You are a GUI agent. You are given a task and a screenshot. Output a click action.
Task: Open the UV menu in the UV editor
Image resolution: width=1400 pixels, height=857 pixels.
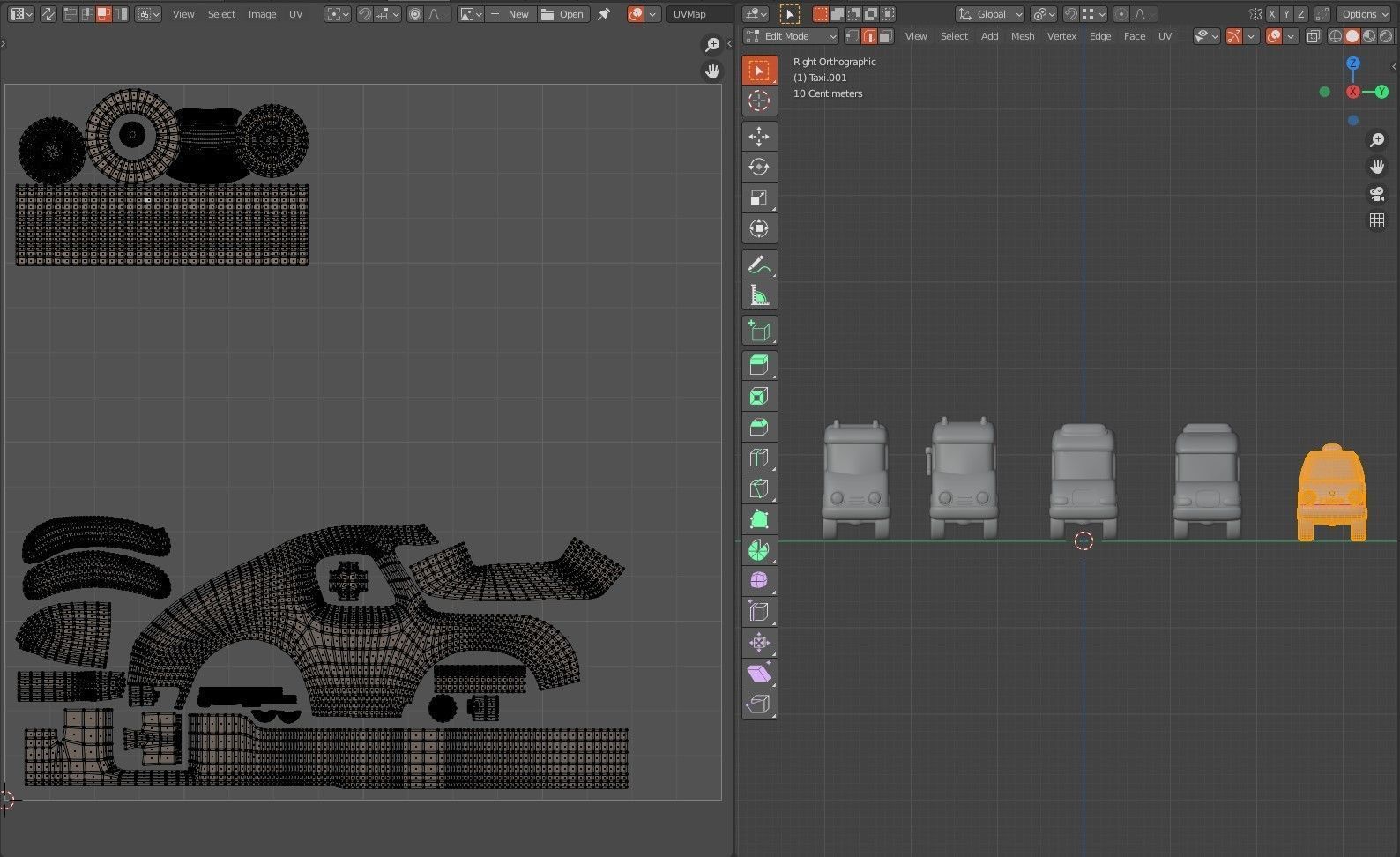[x=296, y=14]
